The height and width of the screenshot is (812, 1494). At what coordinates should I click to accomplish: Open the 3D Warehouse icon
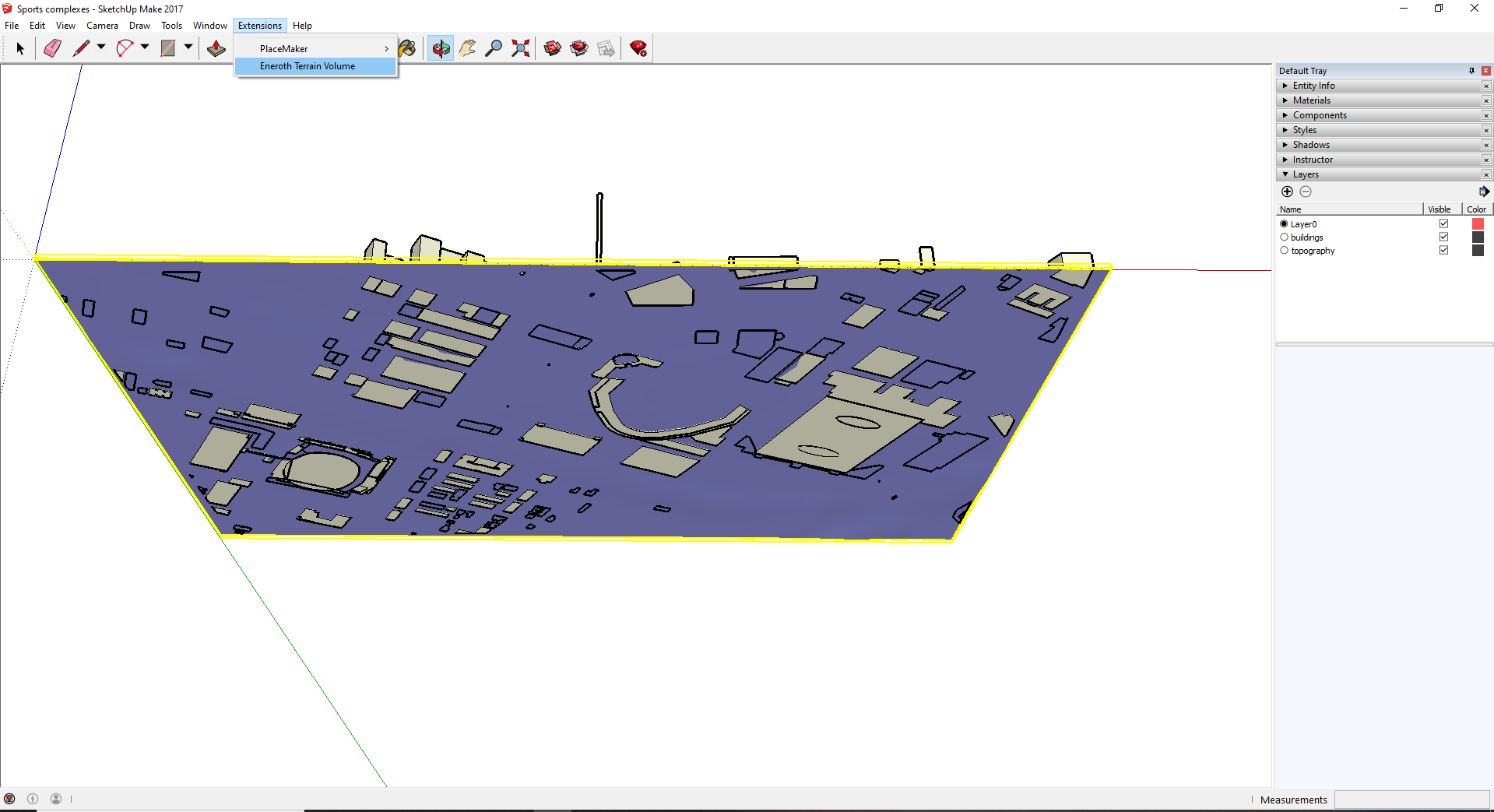(x=553, y=48)
